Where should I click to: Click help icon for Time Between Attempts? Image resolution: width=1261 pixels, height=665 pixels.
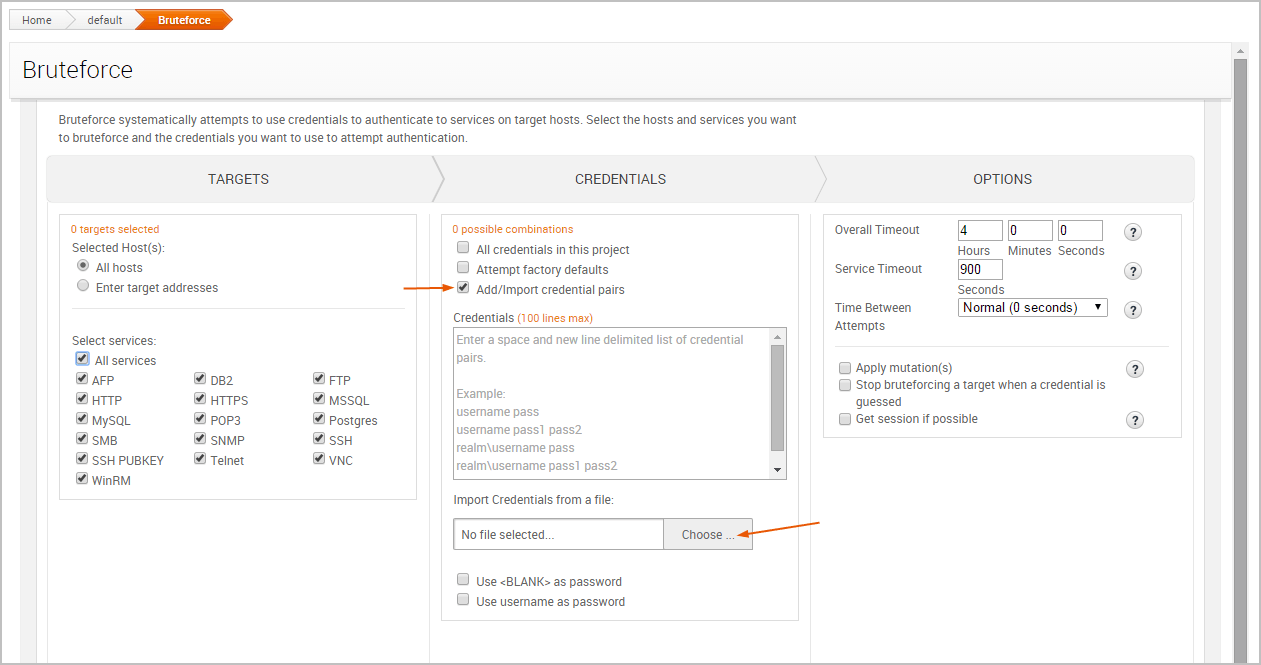(1133, 310)
